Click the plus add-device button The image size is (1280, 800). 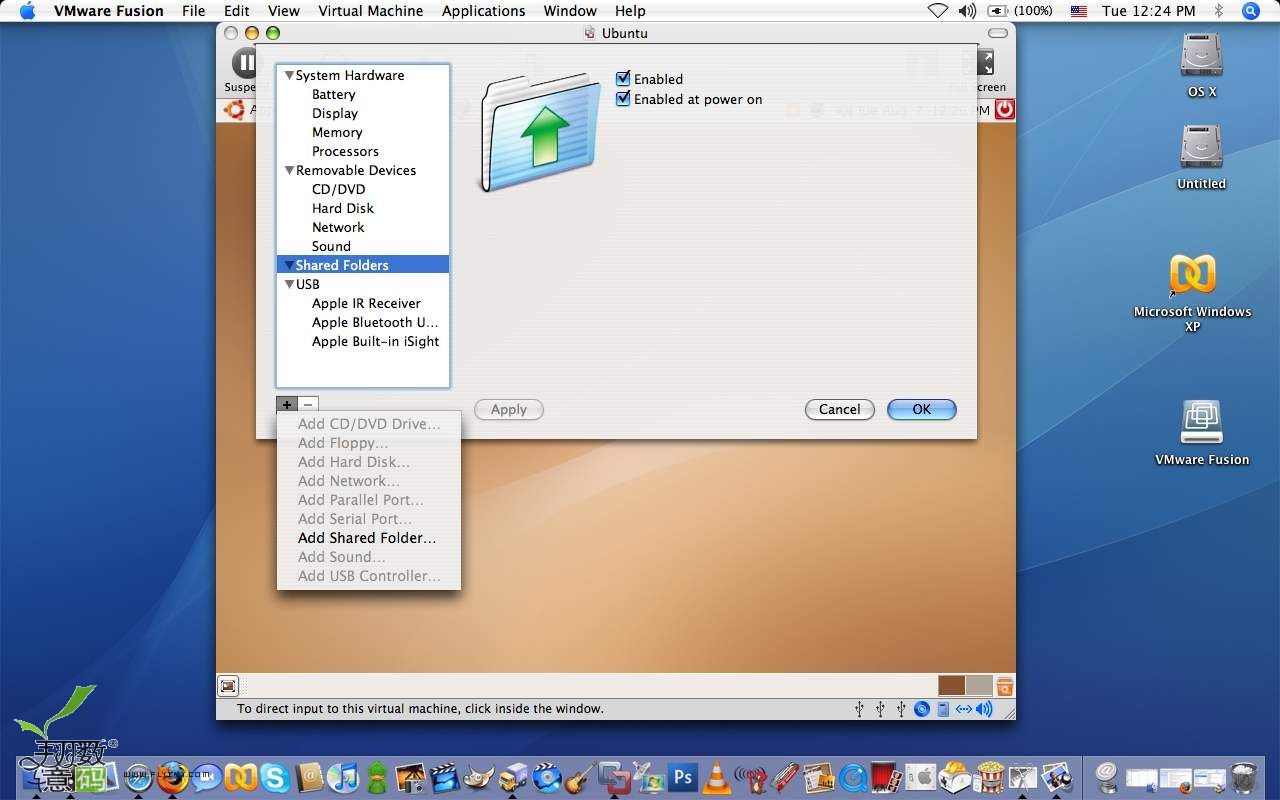pyautogui.click(x=287, y=405)
